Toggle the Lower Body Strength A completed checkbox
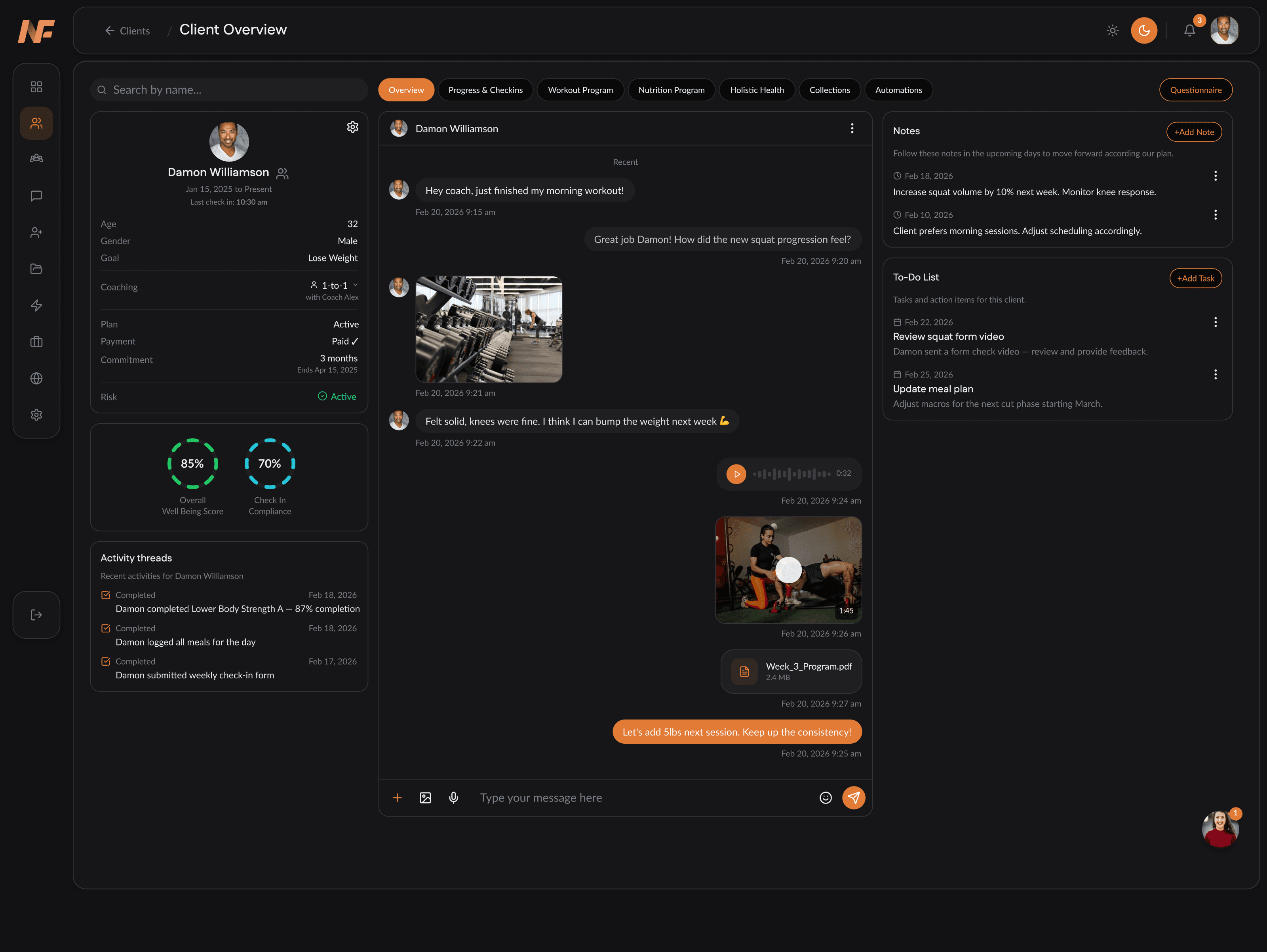This screenshot has width=1267, height=952. point(105,594)
